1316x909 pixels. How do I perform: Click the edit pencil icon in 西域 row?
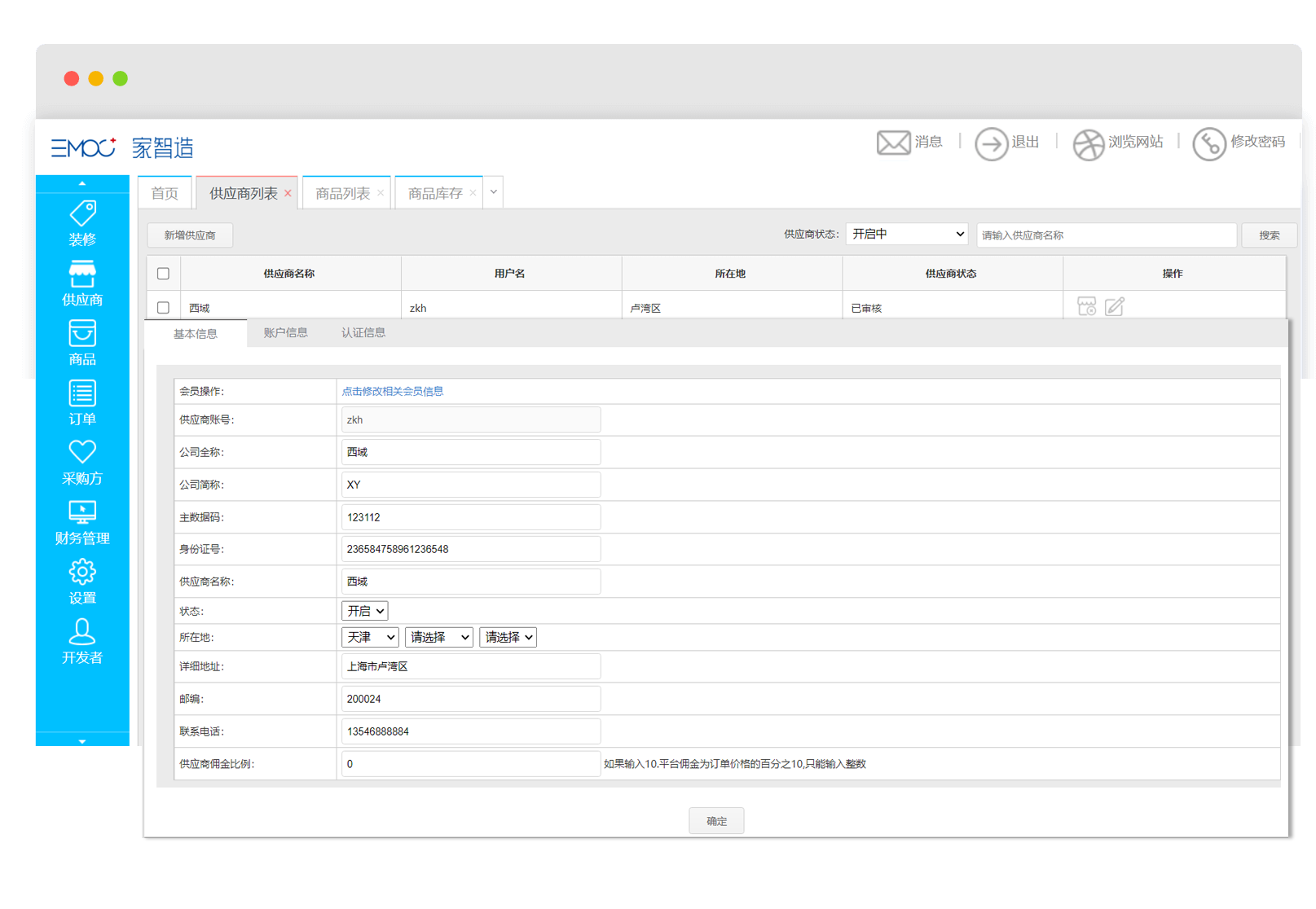tap(1115, 306)
